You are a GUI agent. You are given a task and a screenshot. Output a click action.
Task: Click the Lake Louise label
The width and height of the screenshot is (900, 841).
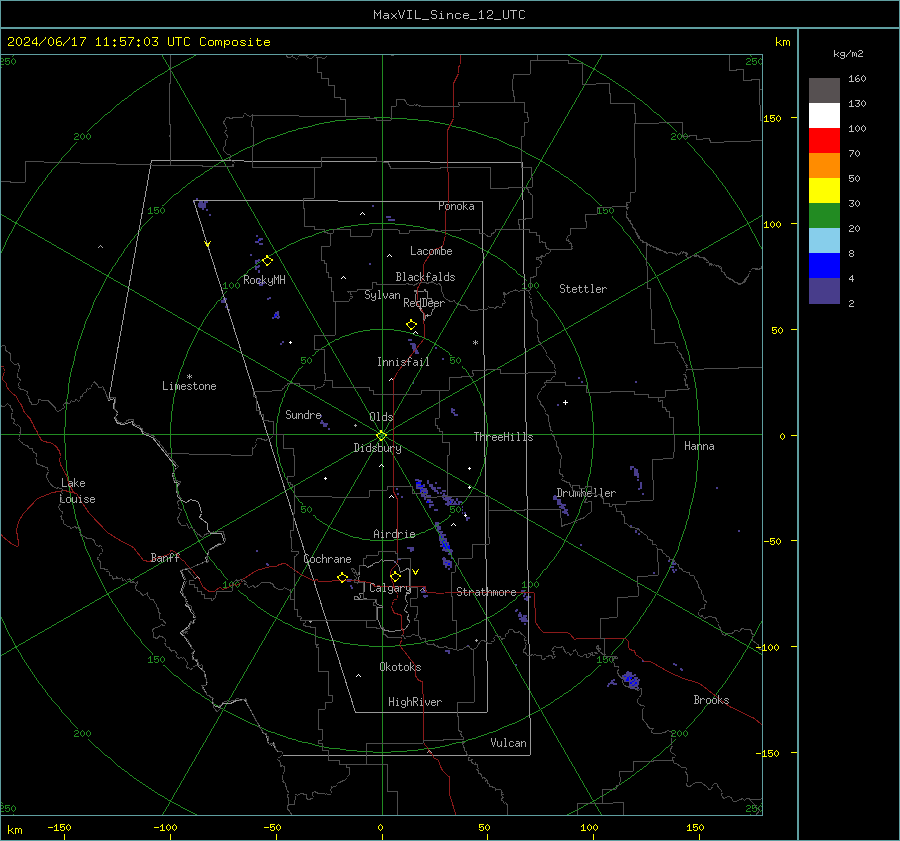tap(77, 491)
